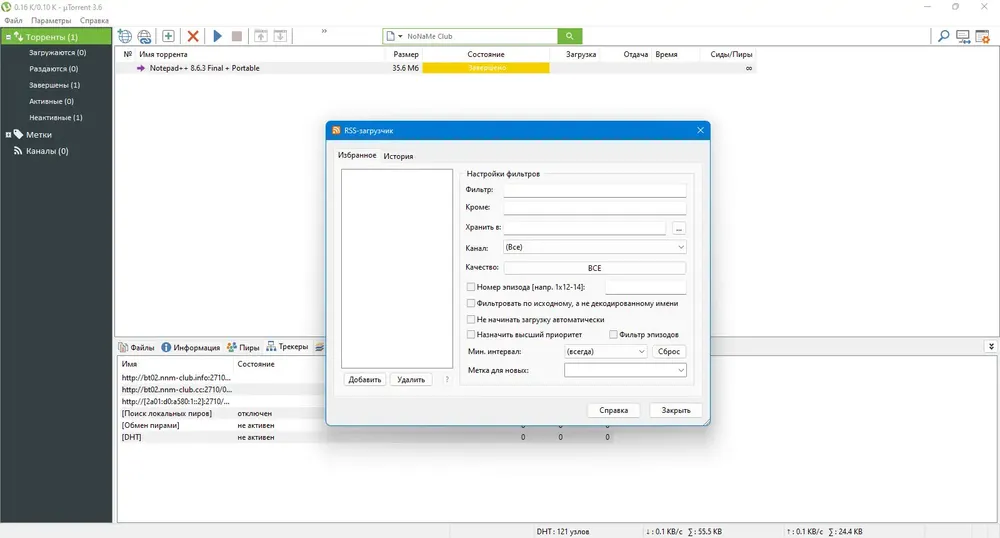
Task: Open the 'Метка для новых' combo box
Action: [x=625, y=370]
